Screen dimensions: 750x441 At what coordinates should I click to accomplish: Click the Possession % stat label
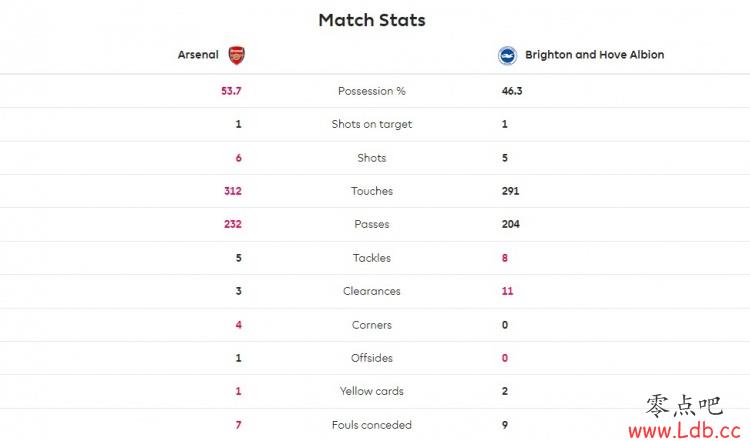[x=372, y=91]
